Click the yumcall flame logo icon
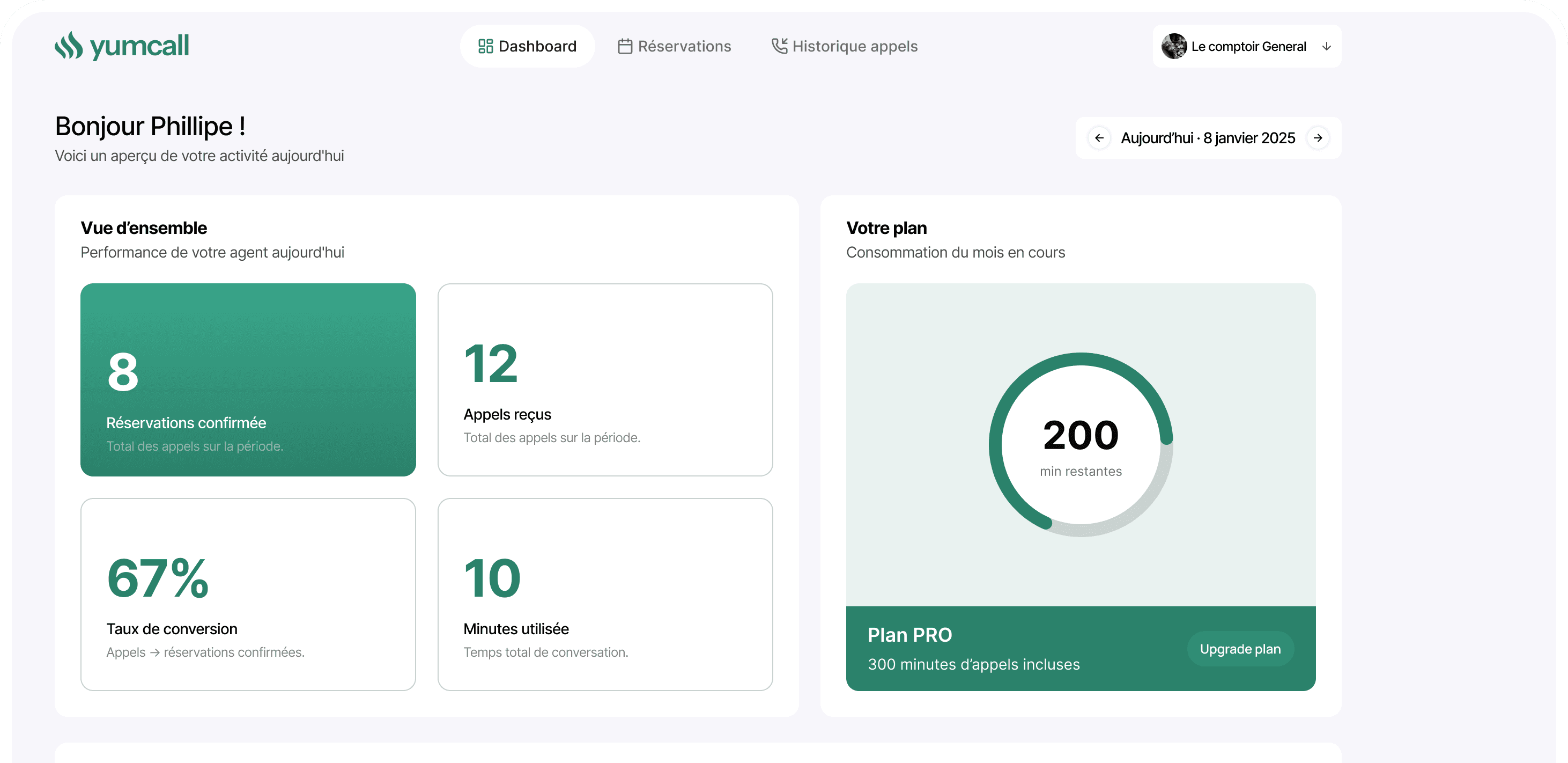Viewport: 1568px width, 763px height. (69, 46)
